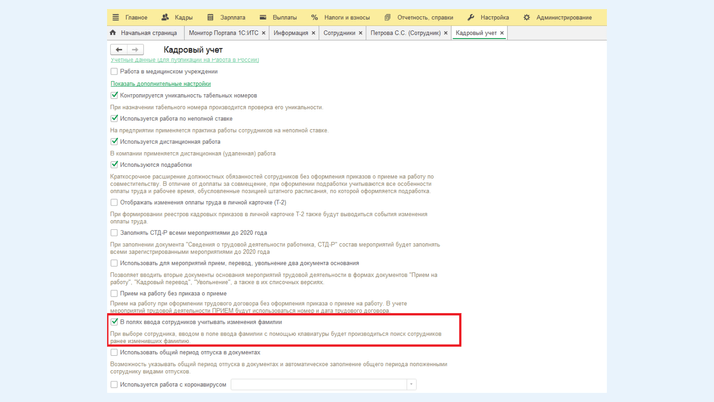Click Показать дополнительные настройки link
This screenshot has height=402, width=714.
(x=160, y=84)
